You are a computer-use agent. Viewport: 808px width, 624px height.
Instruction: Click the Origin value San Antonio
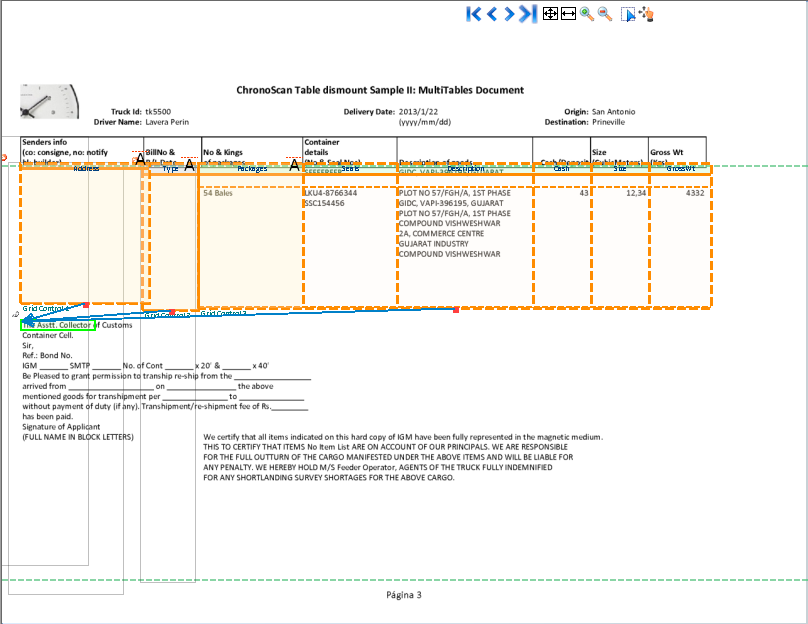click(x=614, y=112)
